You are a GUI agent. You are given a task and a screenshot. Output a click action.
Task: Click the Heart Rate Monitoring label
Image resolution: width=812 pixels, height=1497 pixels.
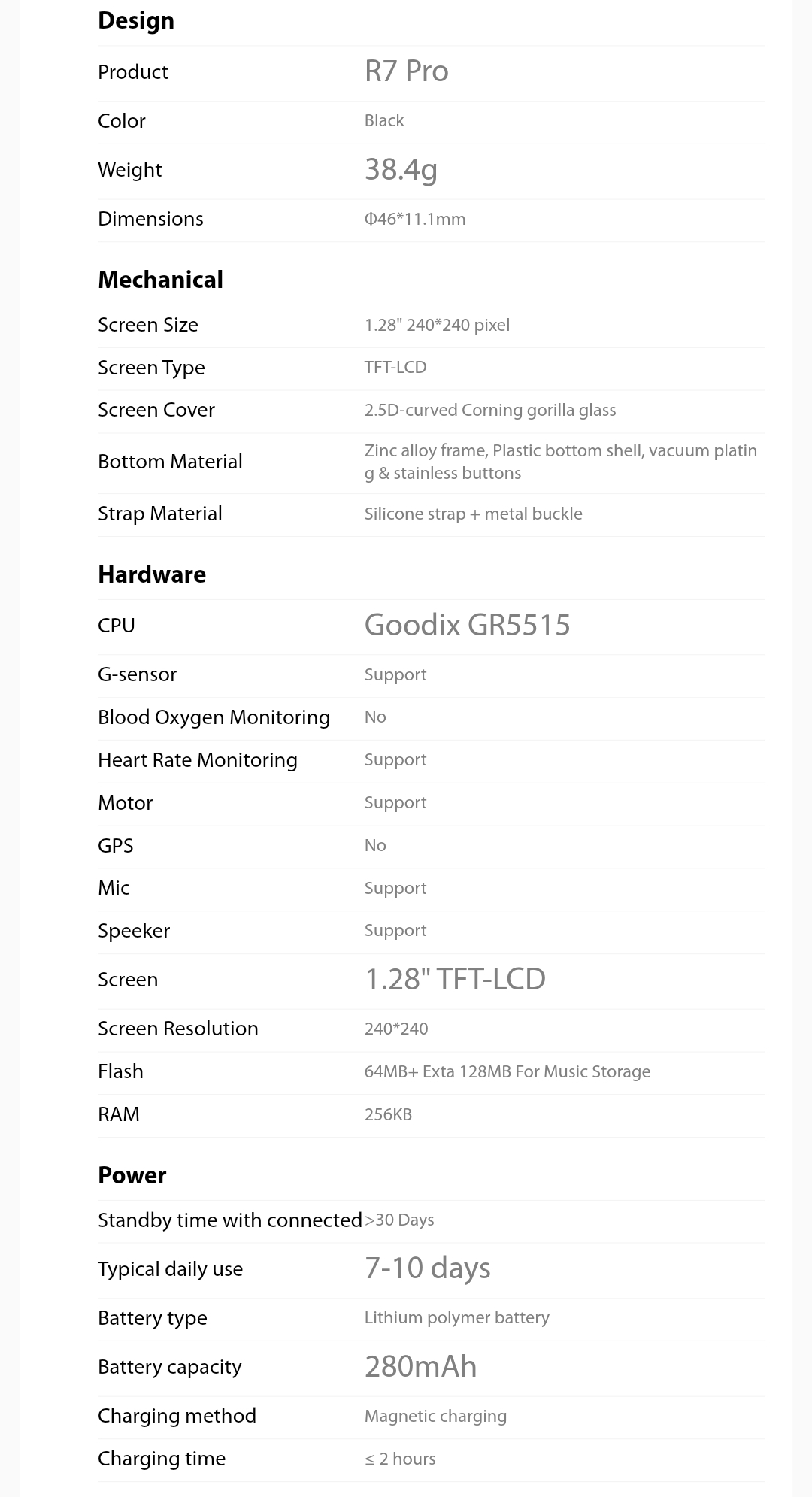(x=198, y=760)
